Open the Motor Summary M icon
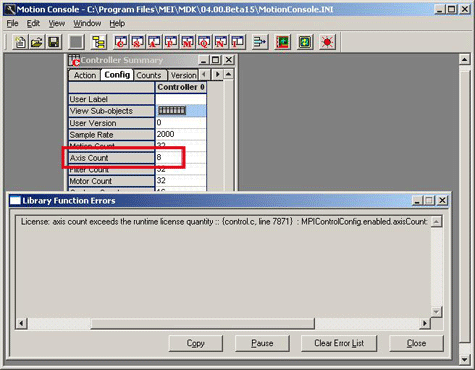 (187, 42)
